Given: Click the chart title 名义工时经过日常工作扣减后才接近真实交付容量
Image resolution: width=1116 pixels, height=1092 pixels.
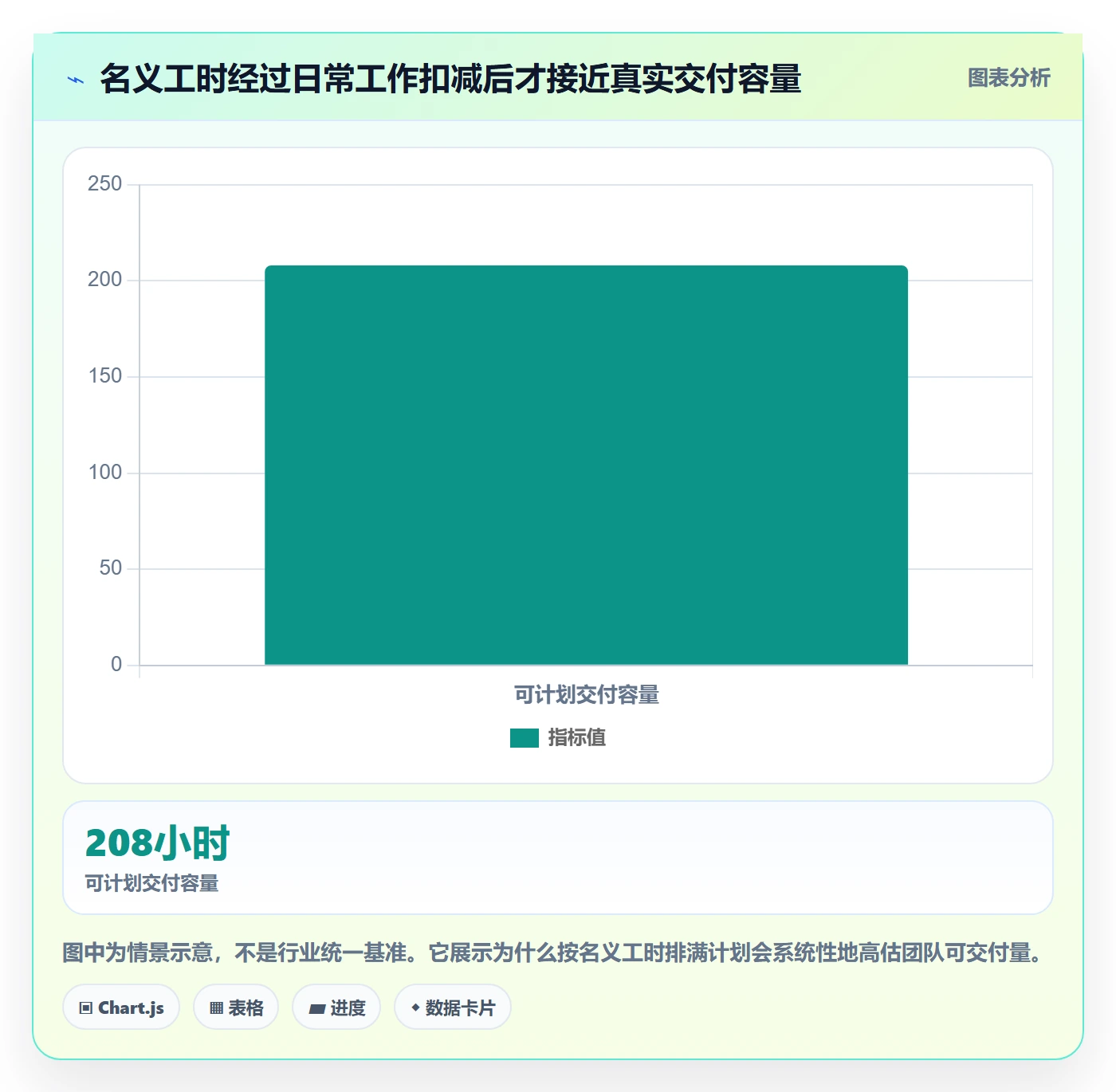Looking at the screenshot, I should point(450,79).
